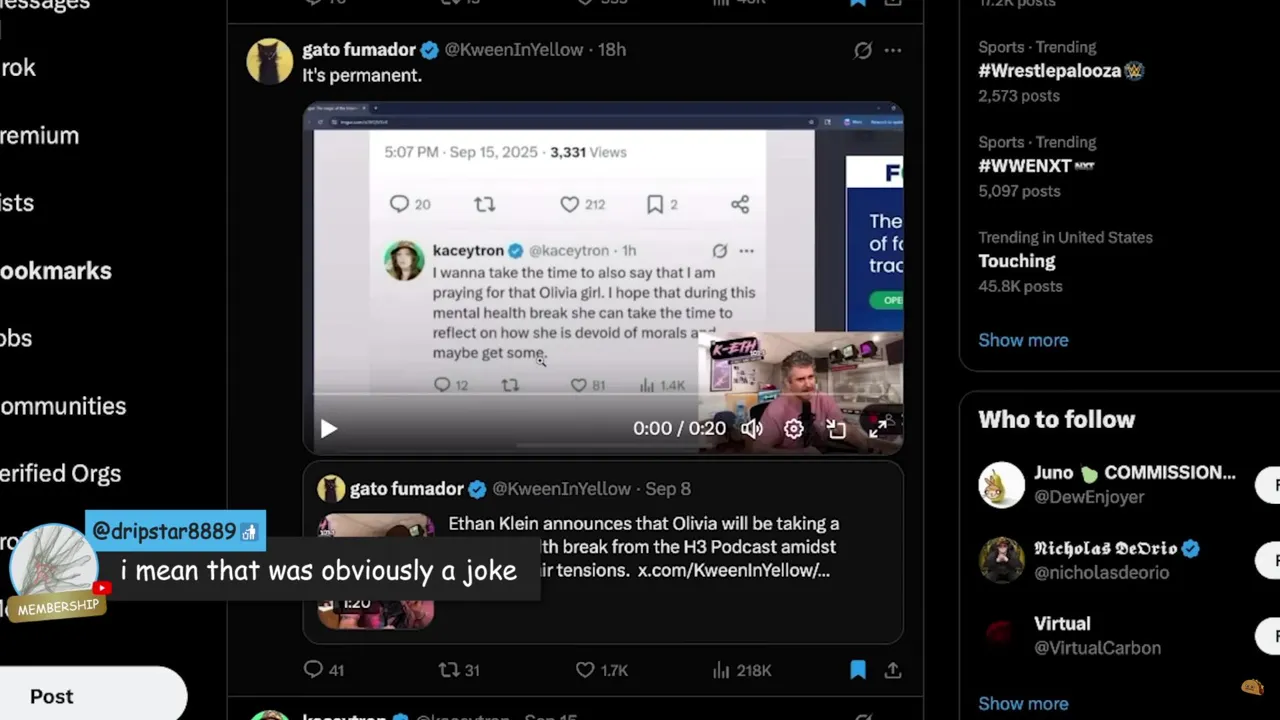
Task: Open x.com/KweenInYellow link in quoted tweet
Action: point(734,571)
